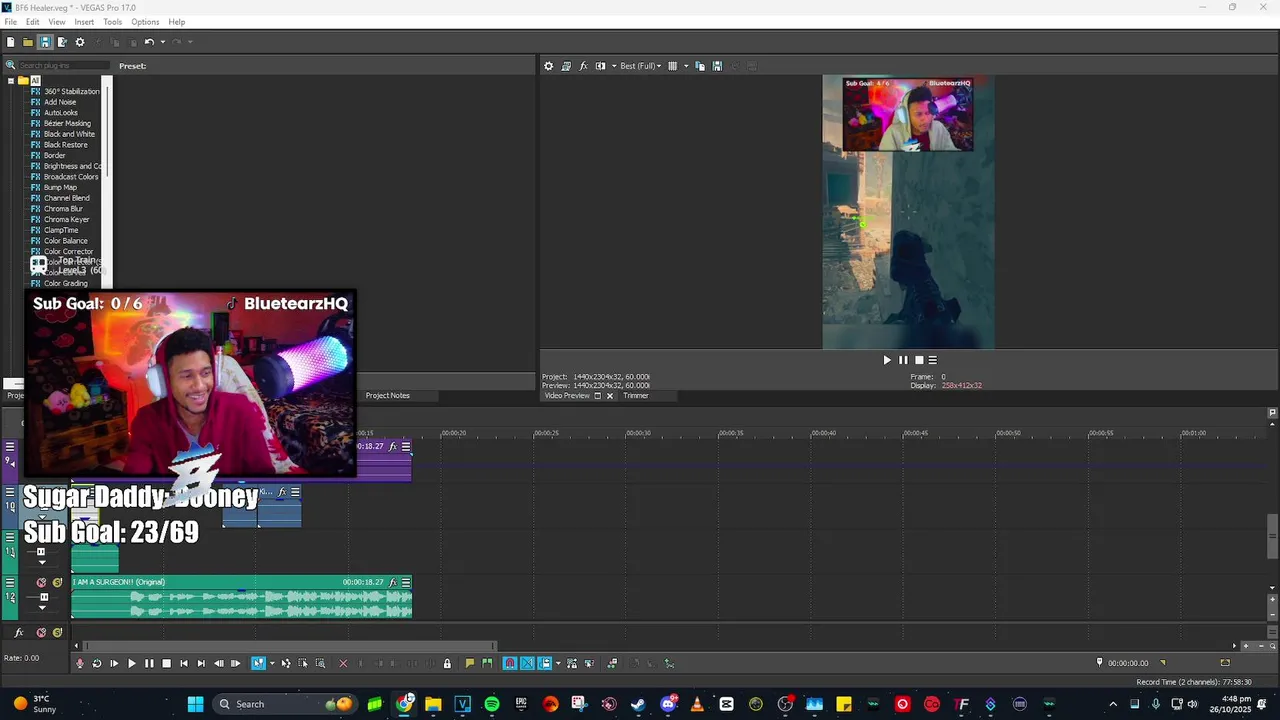The image size is (1280, 720).
Task: Open the Help menu
Action: click(x=177, y=22)
